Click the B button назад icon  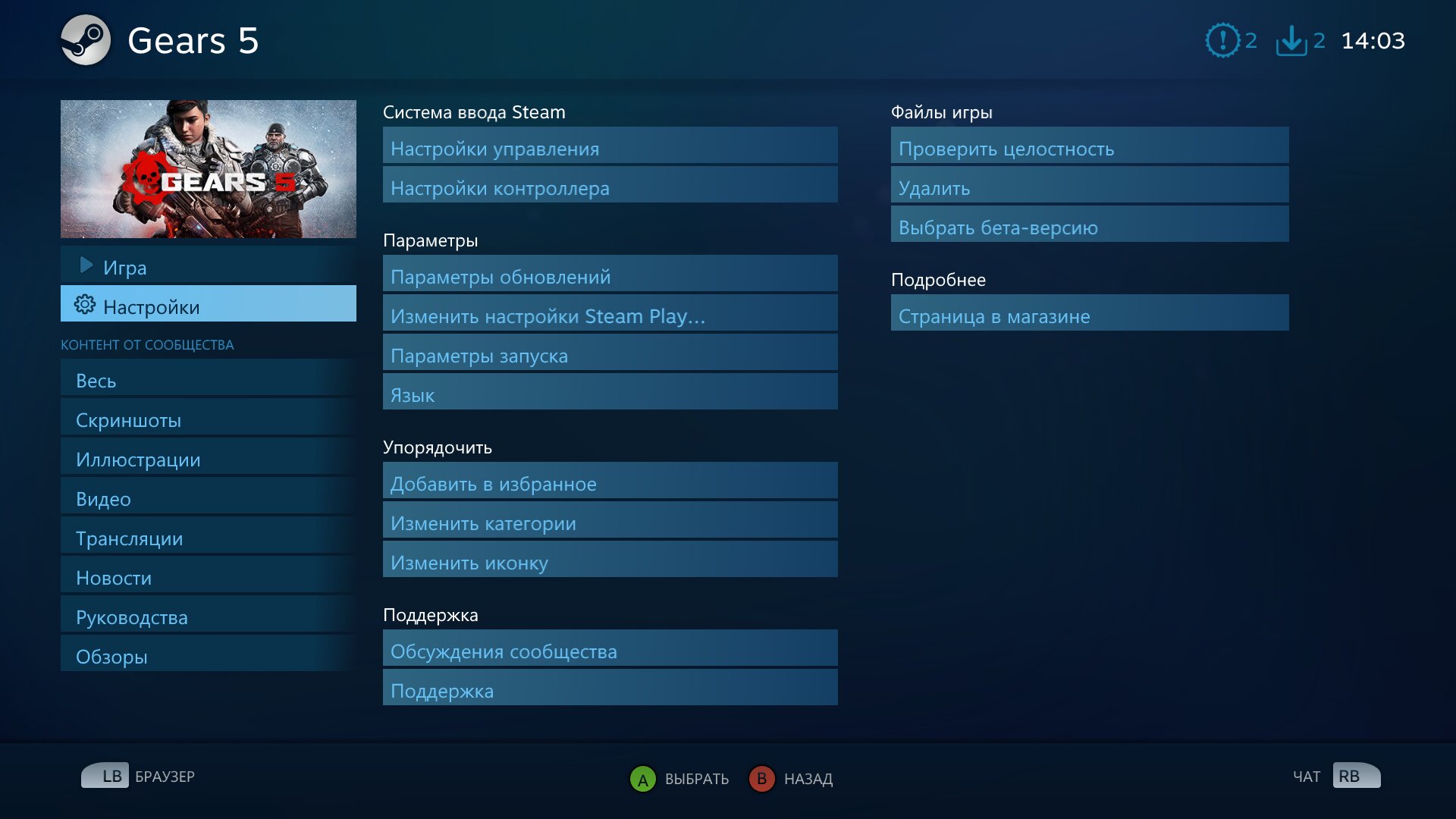coord(764,778)
